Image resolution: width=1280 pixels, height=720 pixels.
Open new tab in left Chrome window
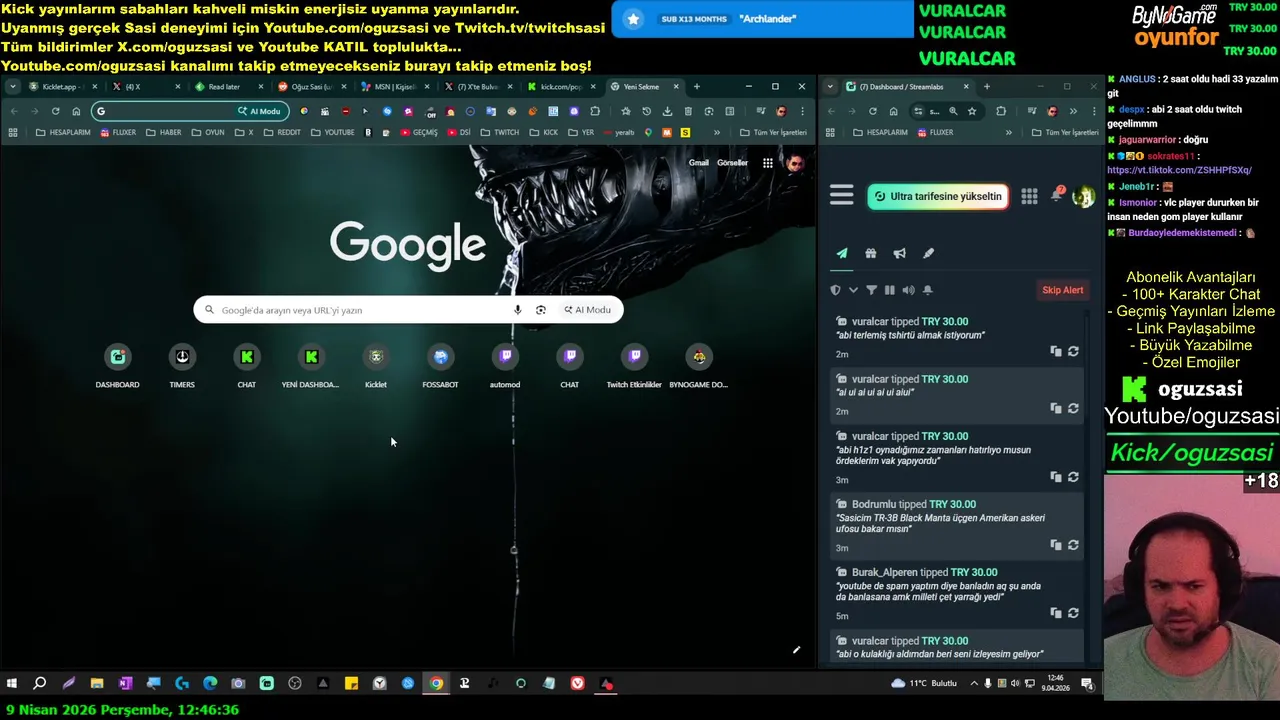pyautogui.click(x=697, y=87)
